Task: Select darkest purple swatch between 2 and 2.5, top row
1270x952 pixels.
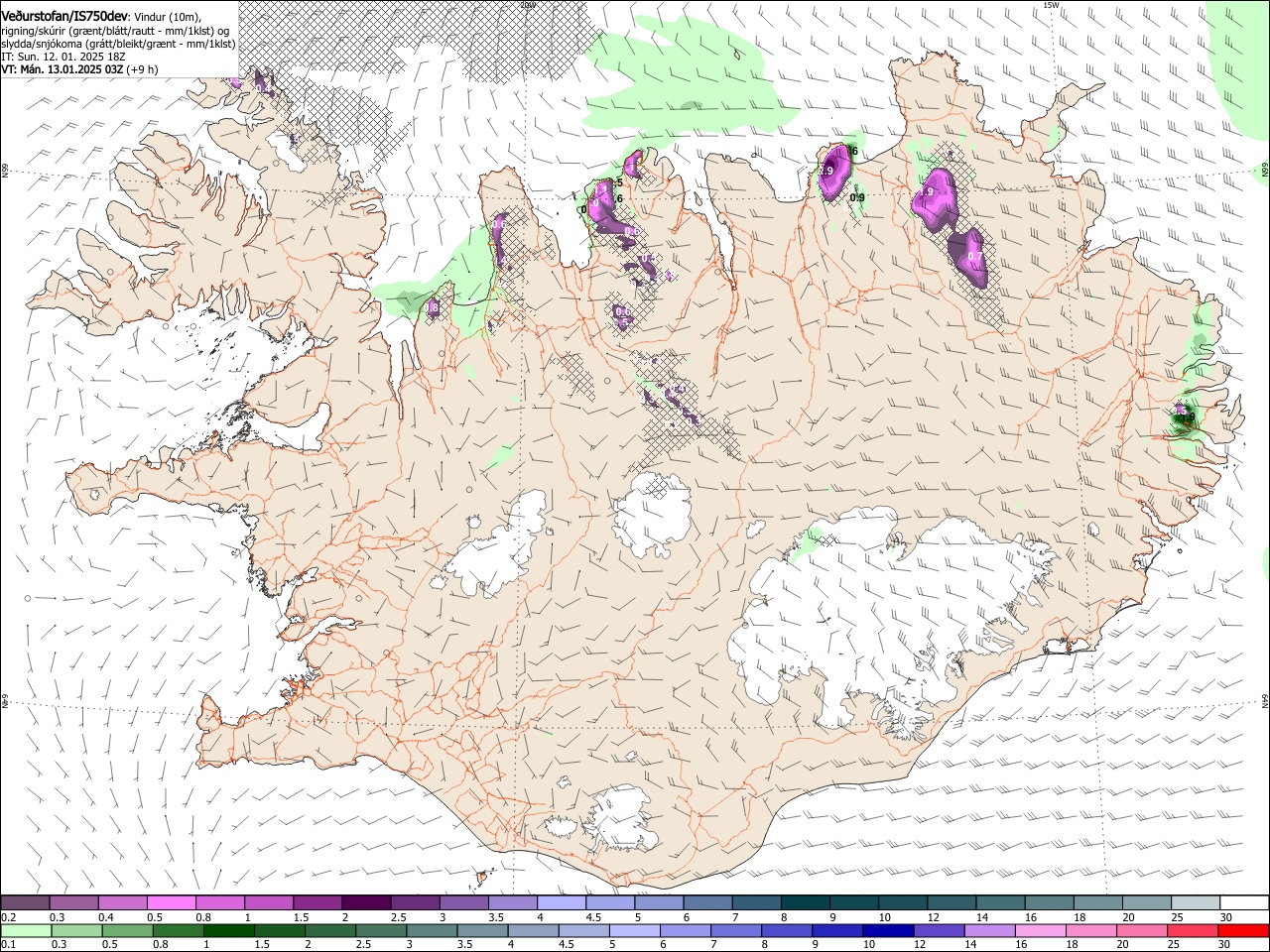Action: click(365, 902)
